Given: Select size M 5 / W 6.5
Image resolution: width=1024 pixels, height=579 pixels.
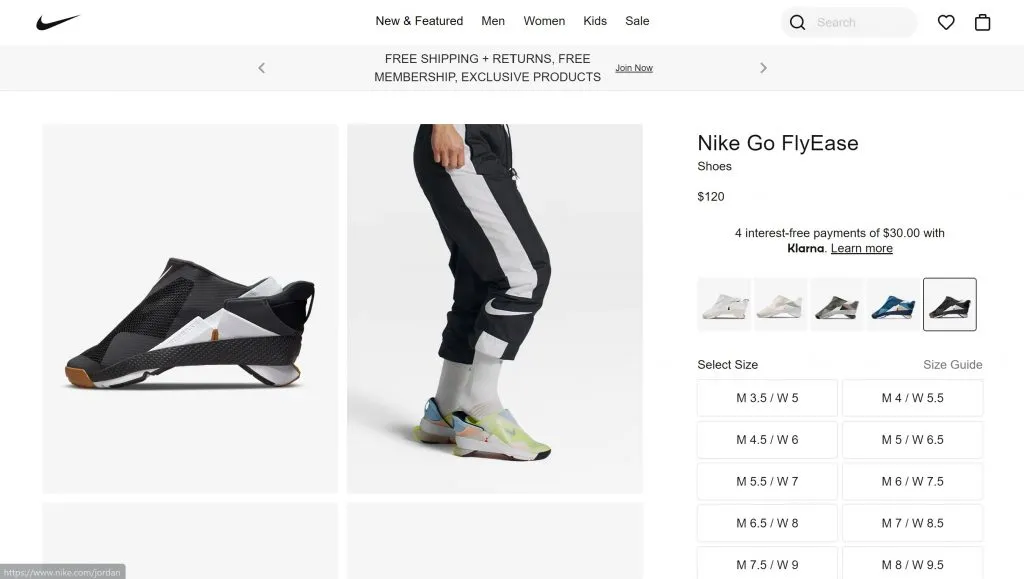Looking at the screenshot, I should (x=912, y=440).
